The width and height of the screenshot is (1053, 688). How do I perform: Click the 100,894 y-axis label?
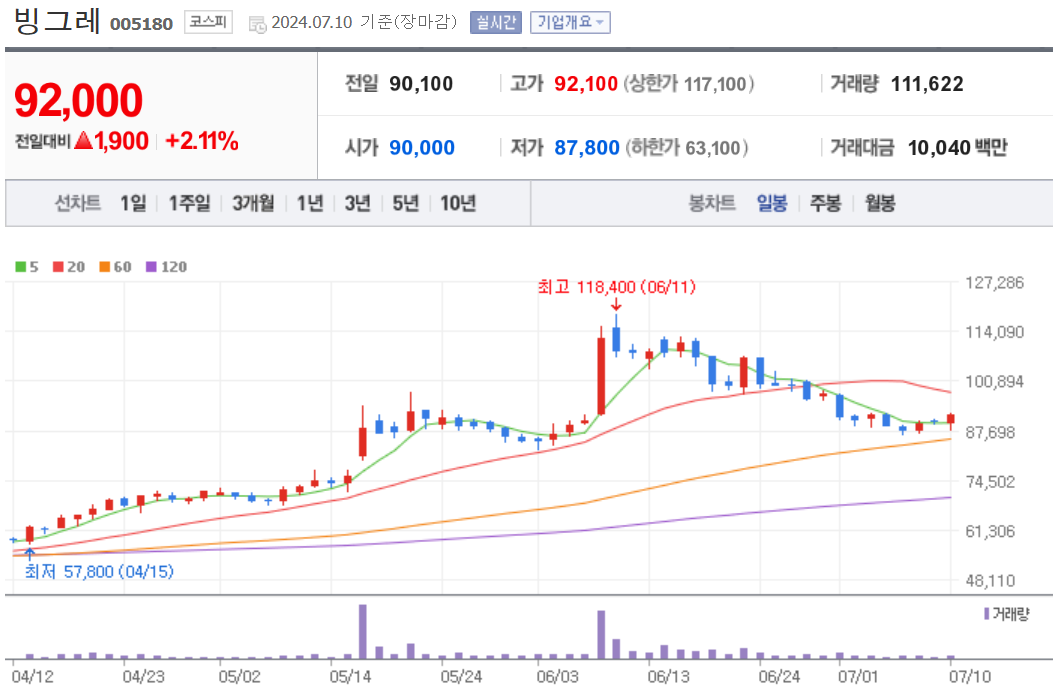tap(995, 382)
